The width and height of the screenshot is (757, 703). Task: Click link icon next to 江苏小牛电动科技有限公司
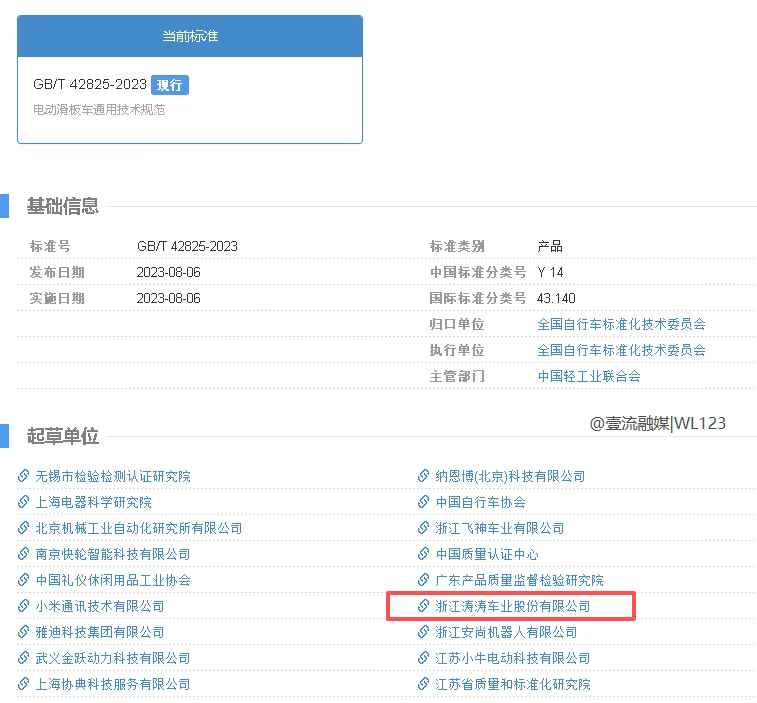click(424, 658)
